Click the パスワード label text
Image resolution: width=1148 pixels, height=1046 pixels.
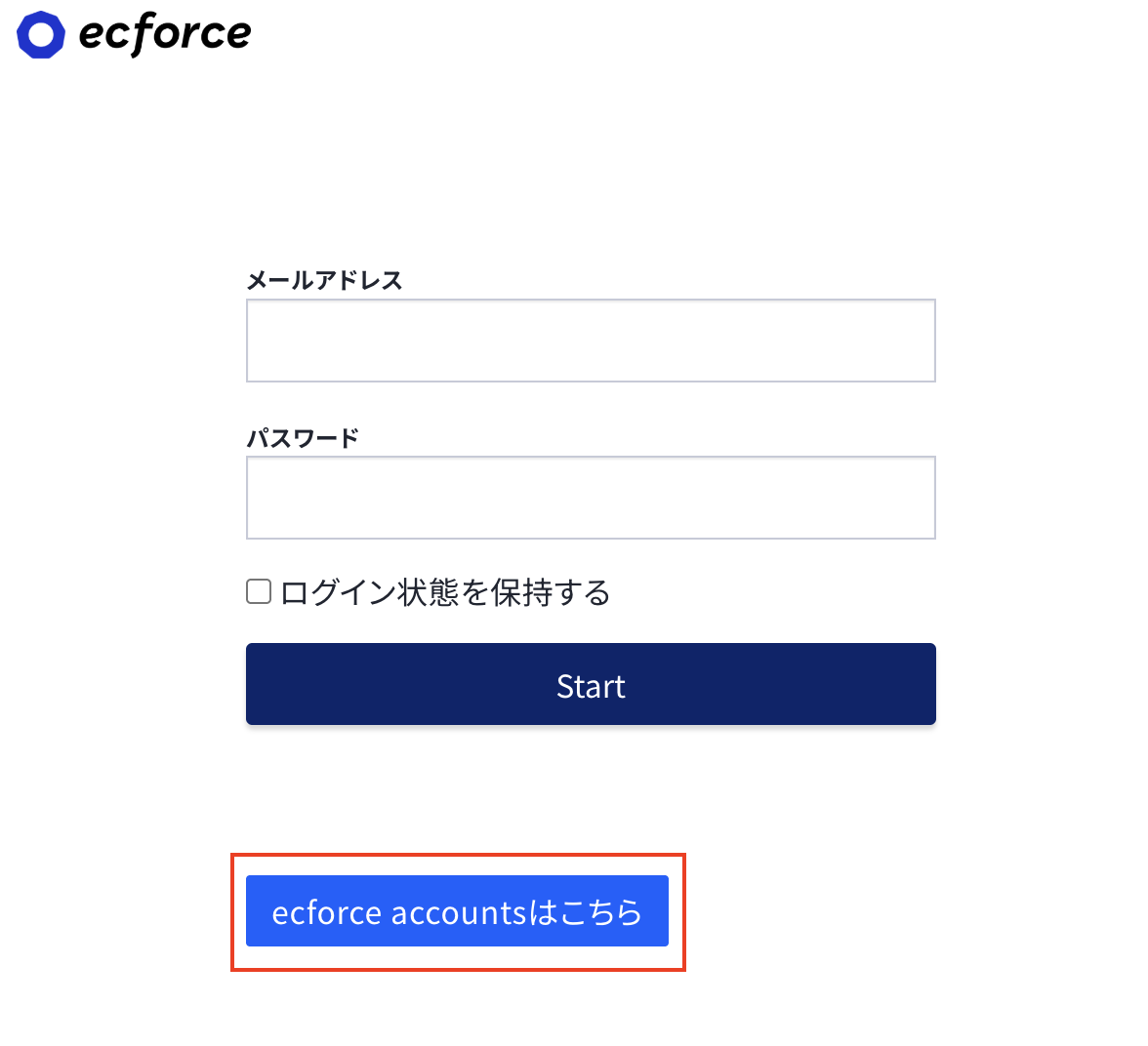tap(301, 437)
